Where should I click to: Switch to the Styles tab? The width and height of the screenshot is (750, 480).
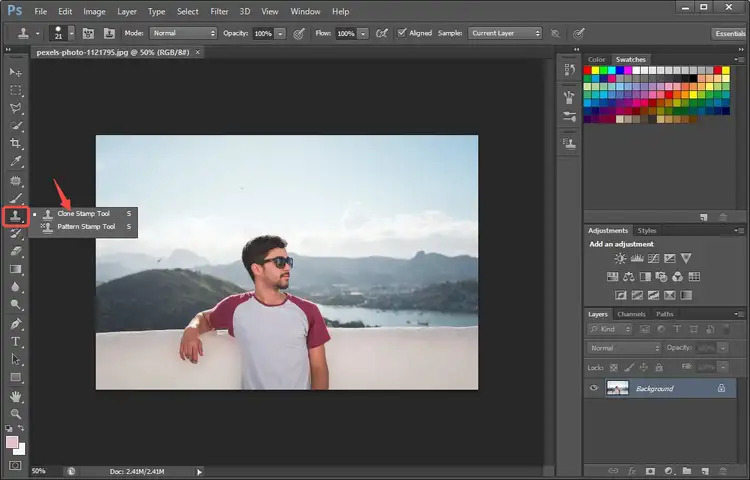point(647,230)
